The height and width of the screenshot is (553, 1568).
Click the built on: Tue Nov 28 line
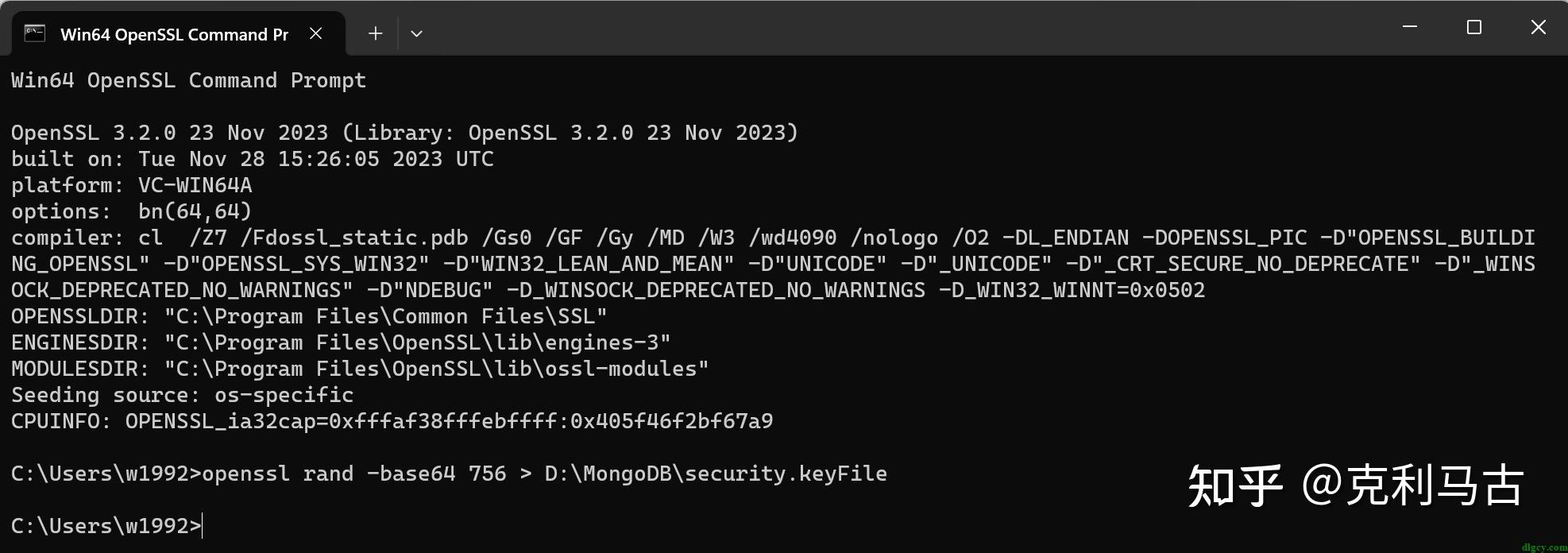click(x=252, y=159)
